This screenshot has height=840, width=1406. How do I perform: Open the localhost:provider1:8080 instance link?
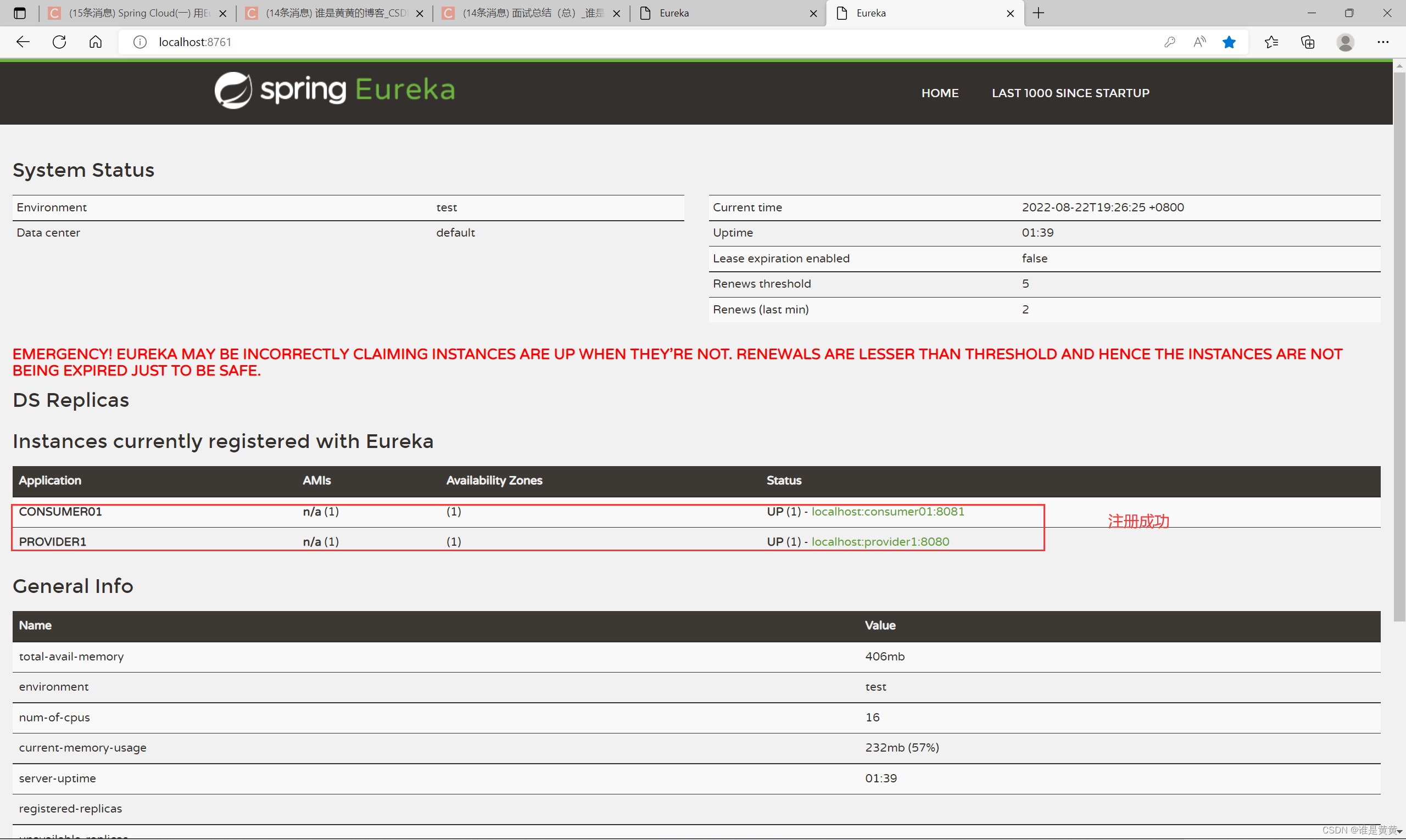[880, 541]
